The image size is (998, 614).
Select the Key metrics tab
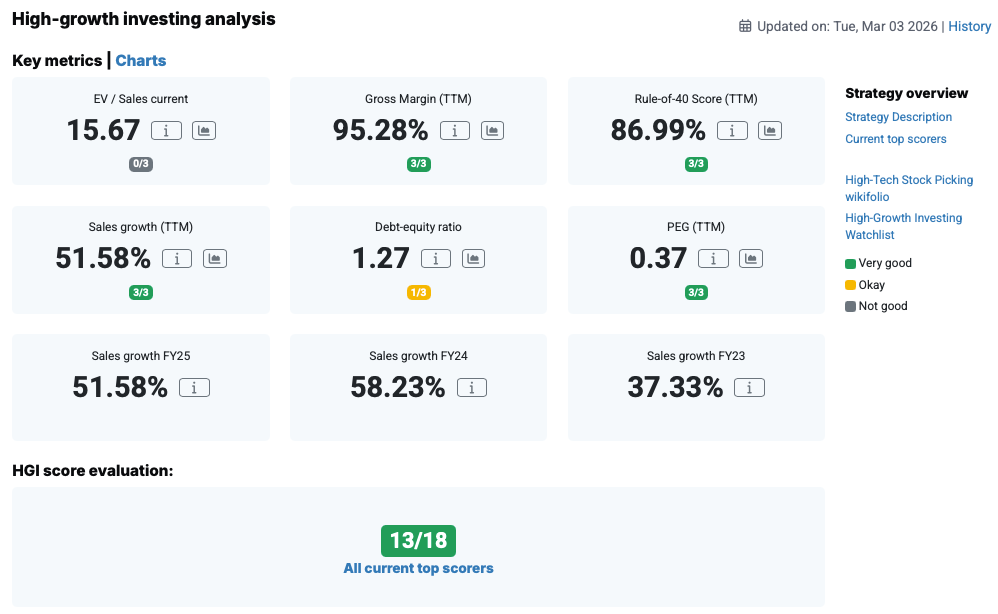coord(57,61)
